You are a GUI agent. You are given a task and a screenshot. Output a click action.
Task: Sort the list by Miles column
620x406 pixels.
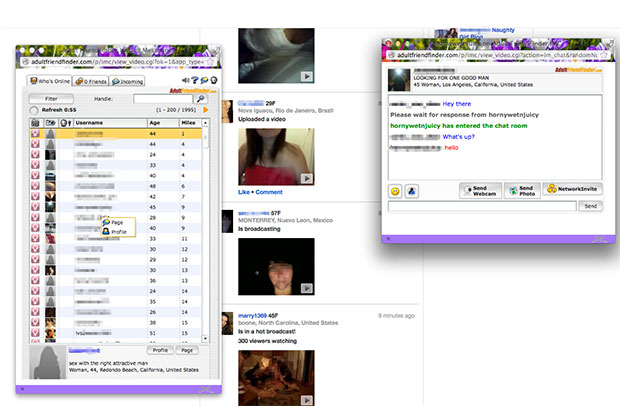coord(190,123)
